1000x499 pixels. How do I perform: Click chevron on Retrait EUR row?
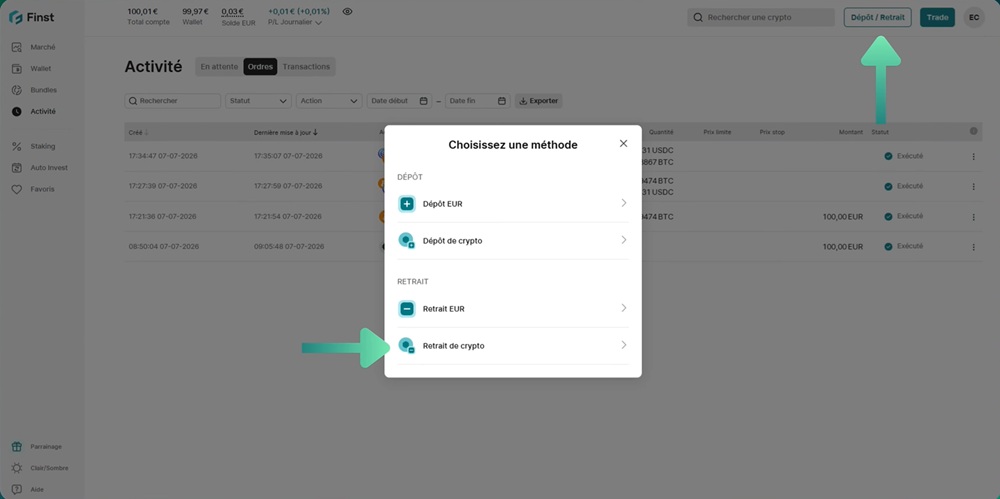[x=624, y=308]
